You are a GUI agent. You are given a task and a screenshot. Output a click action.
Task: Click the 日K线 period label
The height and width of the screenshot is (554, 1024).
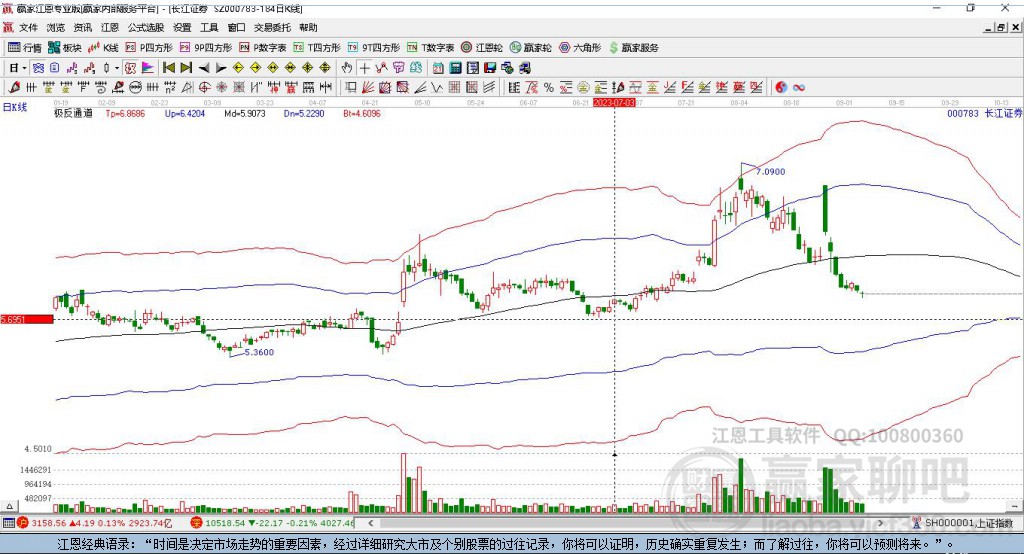click(x=15, y=107)
